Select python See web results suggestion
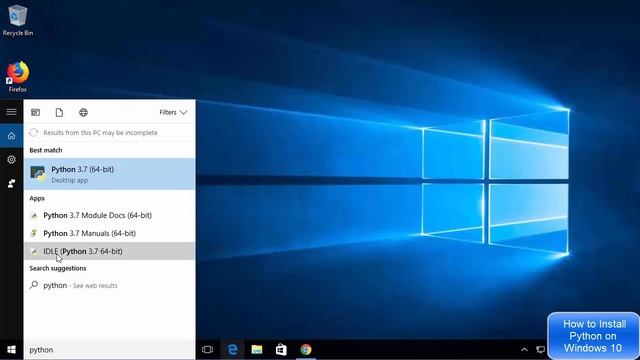The width and height of the screenshot is (640, 360). click(x=109, y=285)
